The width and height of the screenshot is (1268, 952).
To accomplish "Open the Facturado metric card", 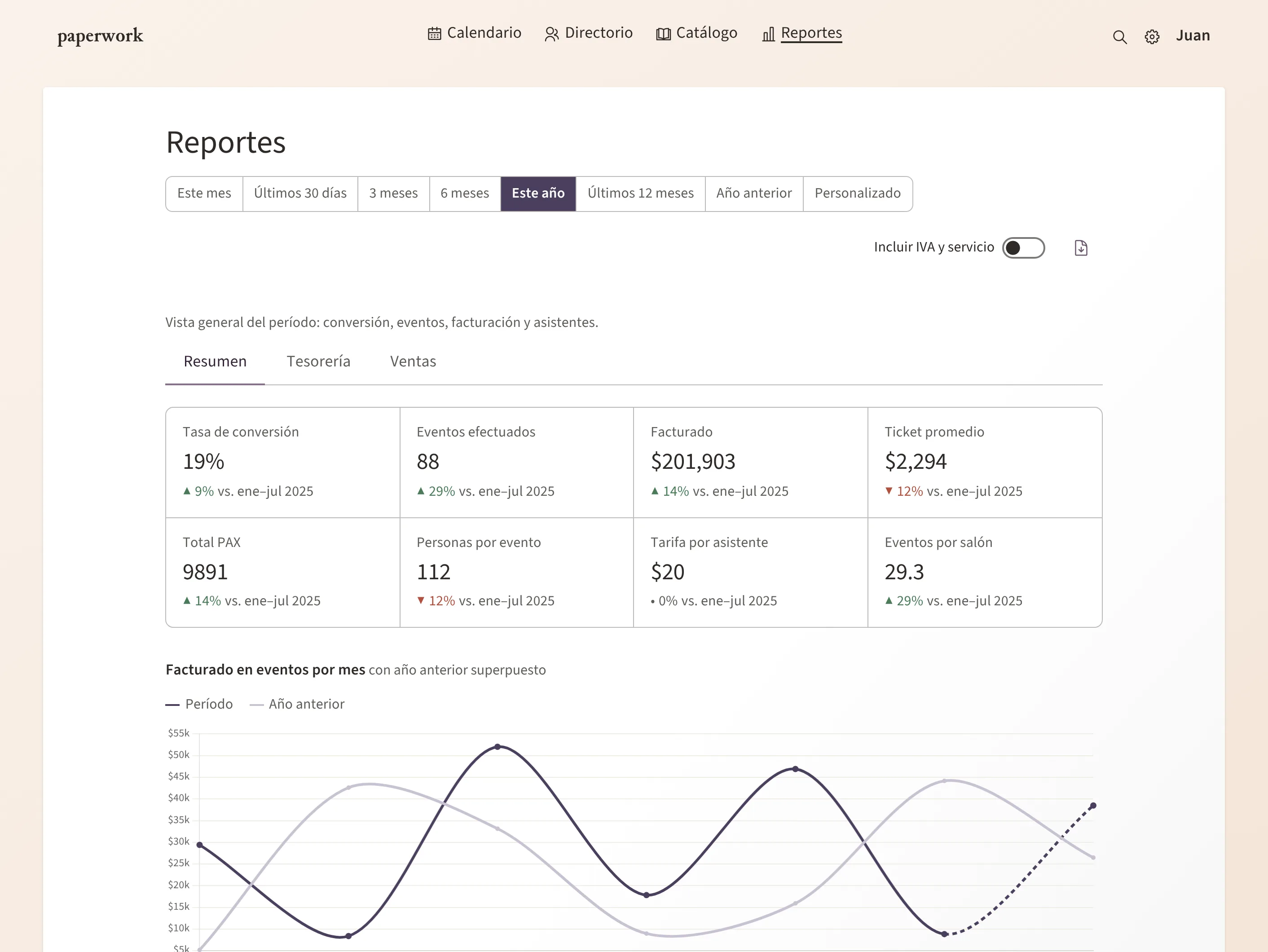I will [x=750, y=463].
